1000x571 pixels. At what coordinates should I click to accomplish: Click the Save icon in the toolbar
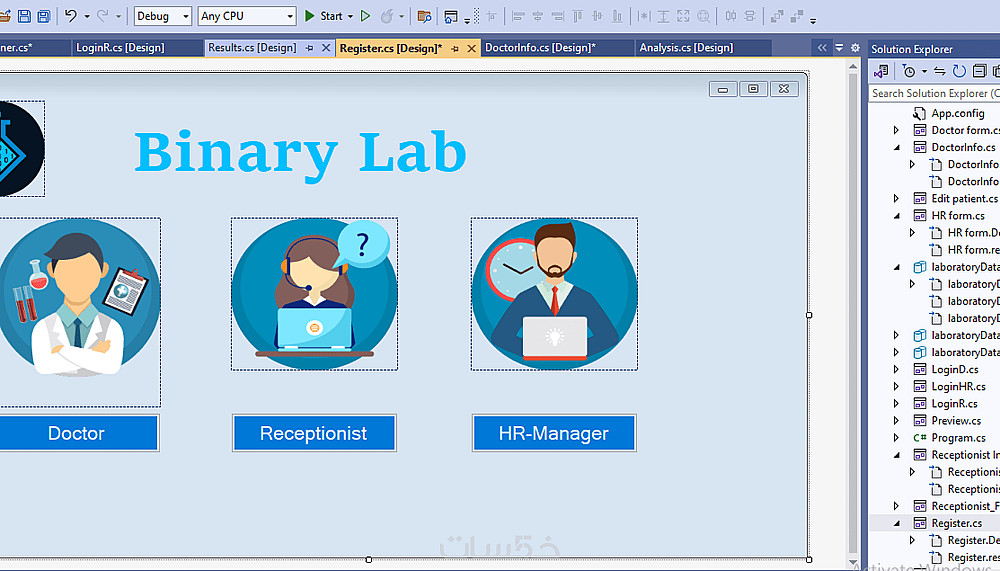(x=24, y=16)
